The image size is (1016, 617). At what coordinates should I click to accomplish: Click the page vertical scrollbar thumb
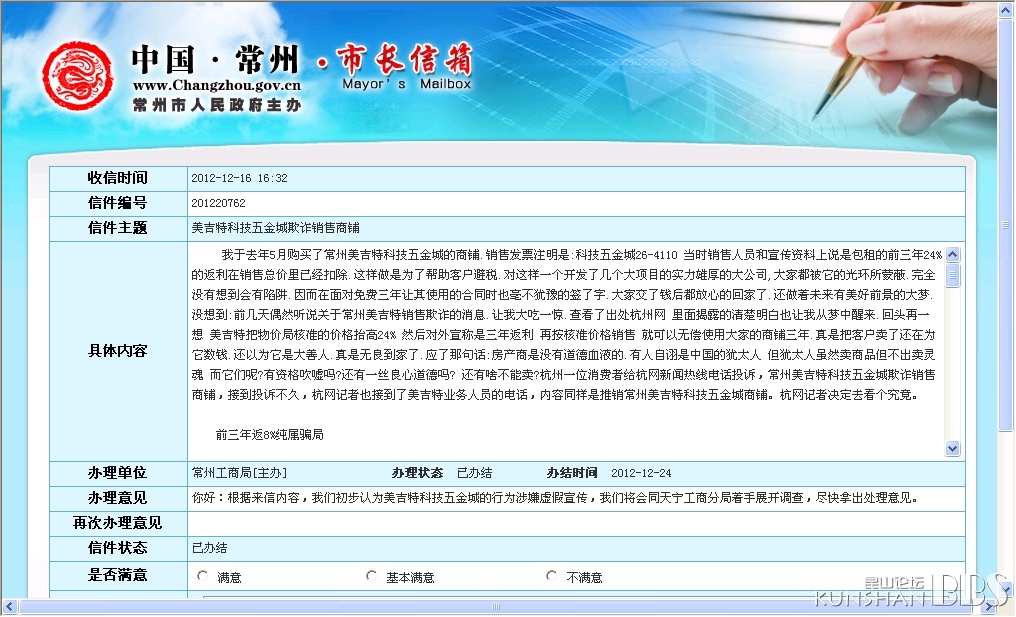1006,226
